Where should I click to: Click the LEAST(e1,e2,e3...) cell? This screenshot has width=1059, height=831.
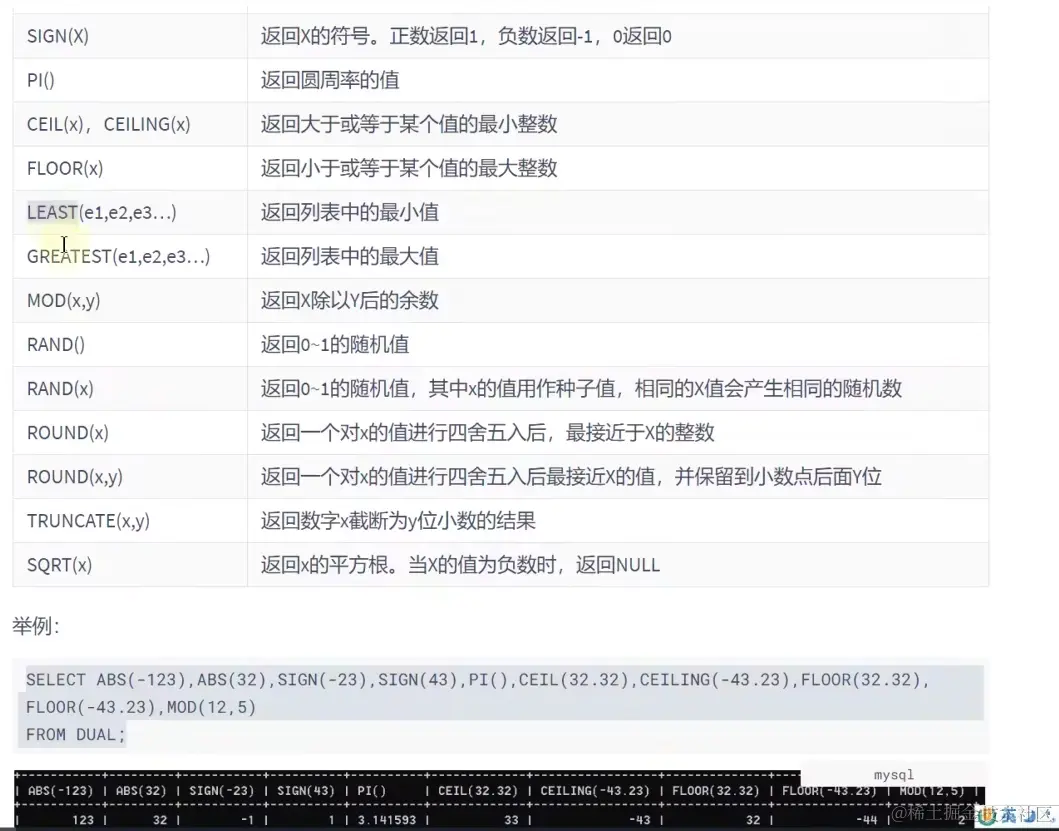pos(130,212)
